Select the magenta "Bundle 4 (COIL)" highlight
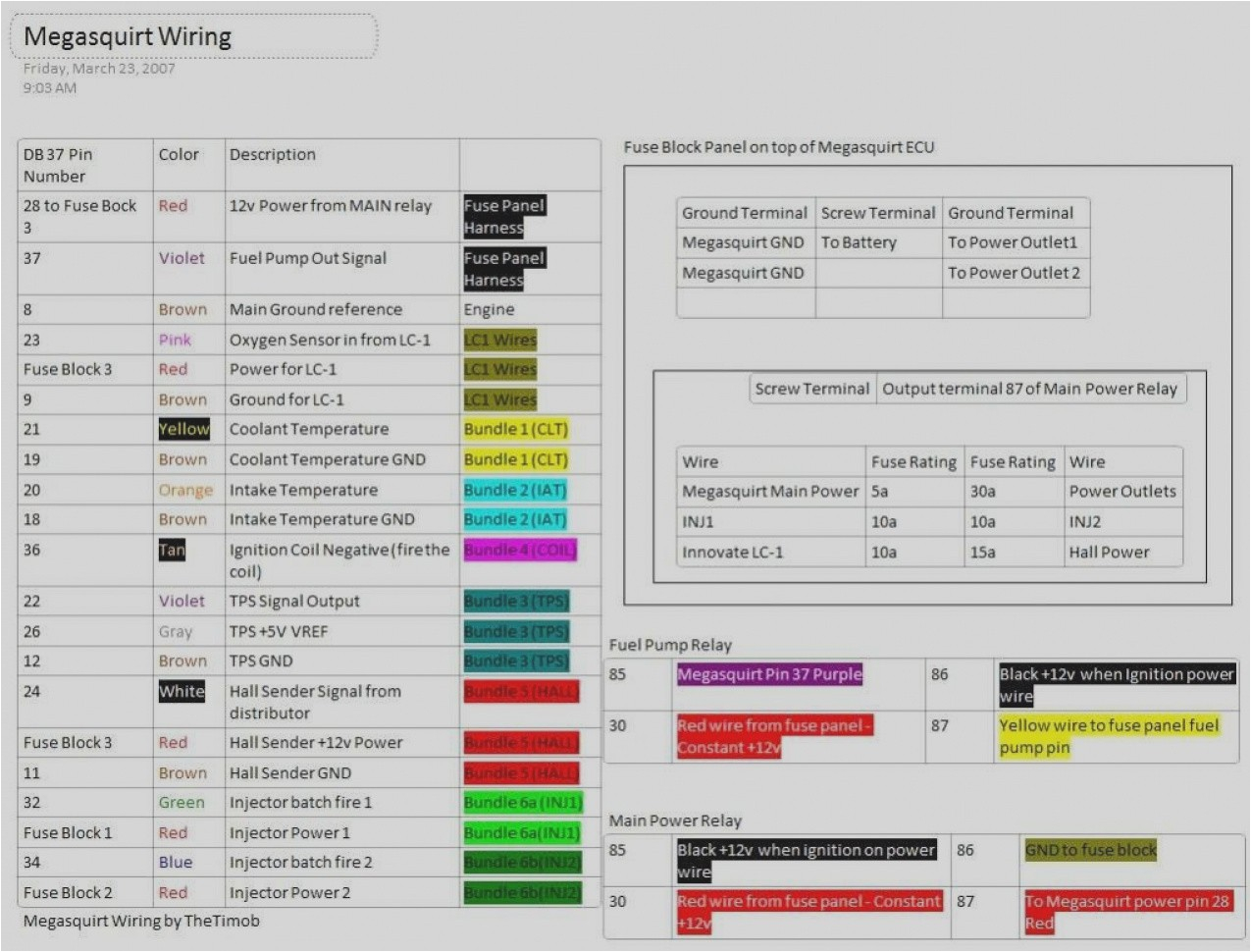 point(520,550)
